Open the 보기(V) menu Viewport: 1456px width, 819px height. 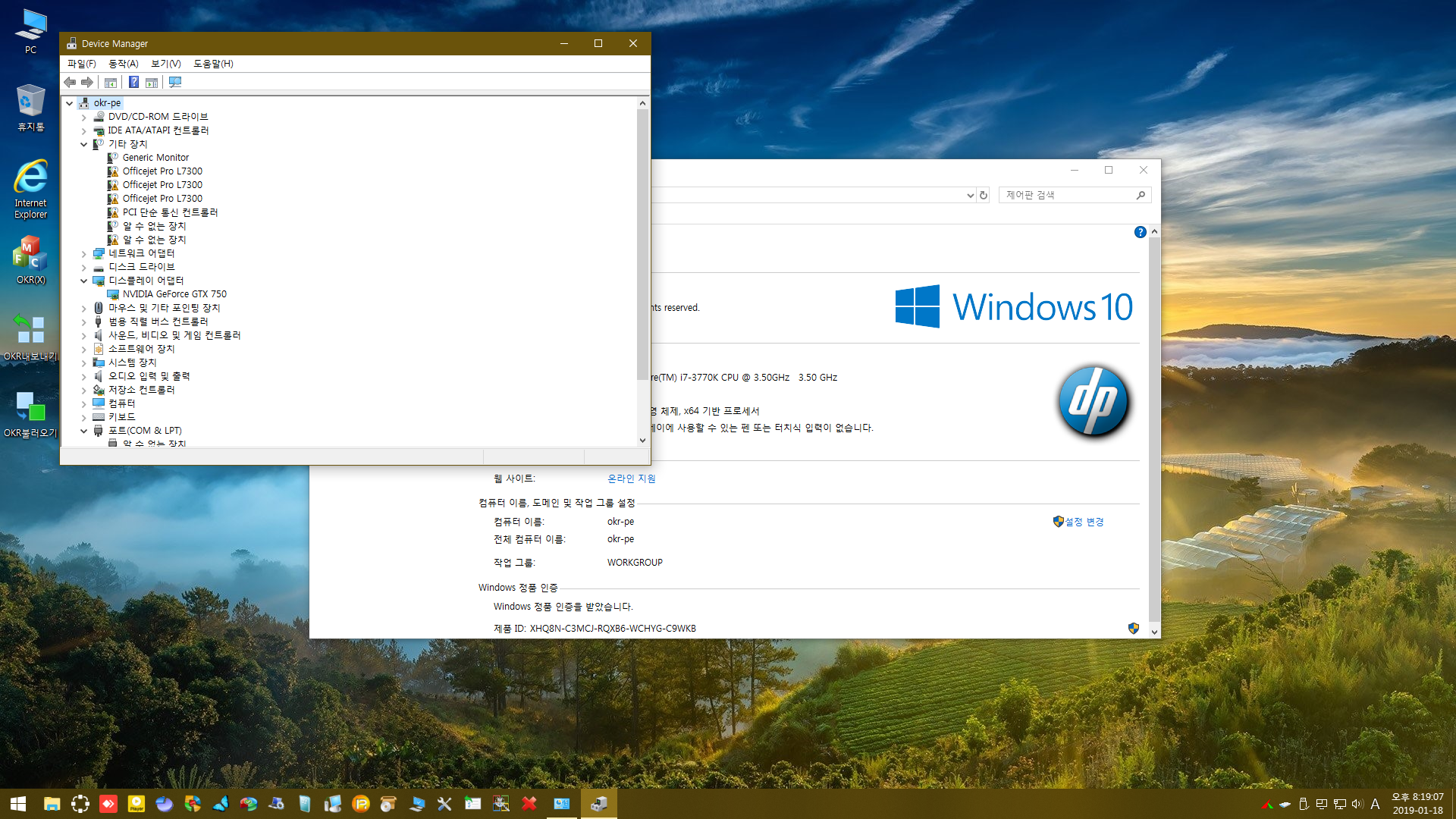166,64
